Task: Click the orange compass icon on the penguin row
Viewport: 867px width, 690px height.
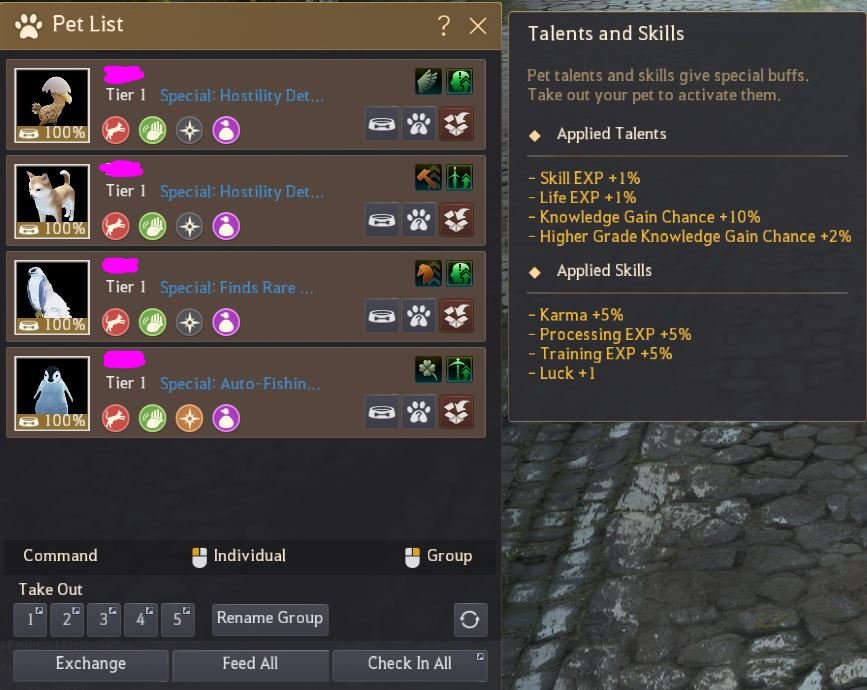Action: (x=190, y=418)
